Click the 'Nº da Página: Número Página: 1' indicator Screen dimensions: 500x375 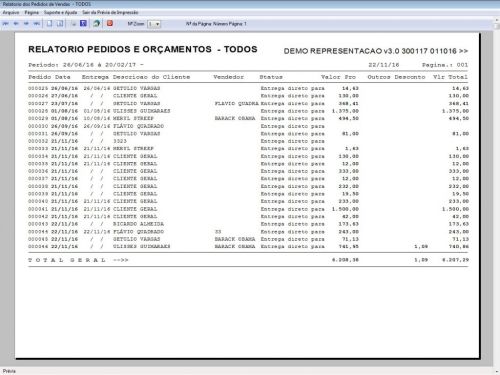(x=216, y=24)
